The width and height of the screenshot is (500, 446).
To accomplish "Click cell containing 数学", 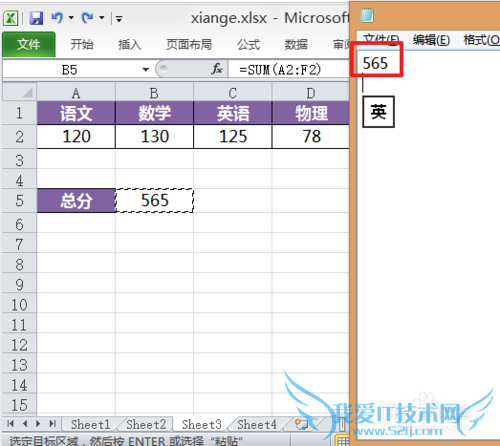I will pyautogui.click(x=154, y=113).
